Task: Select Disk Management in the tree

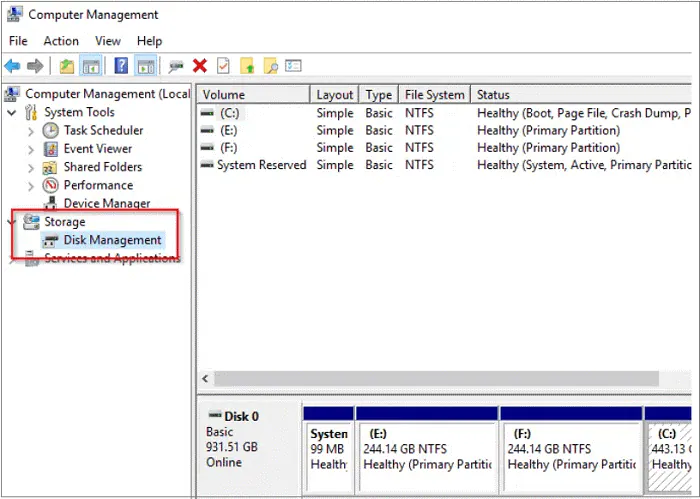Action: coord(112,240)
